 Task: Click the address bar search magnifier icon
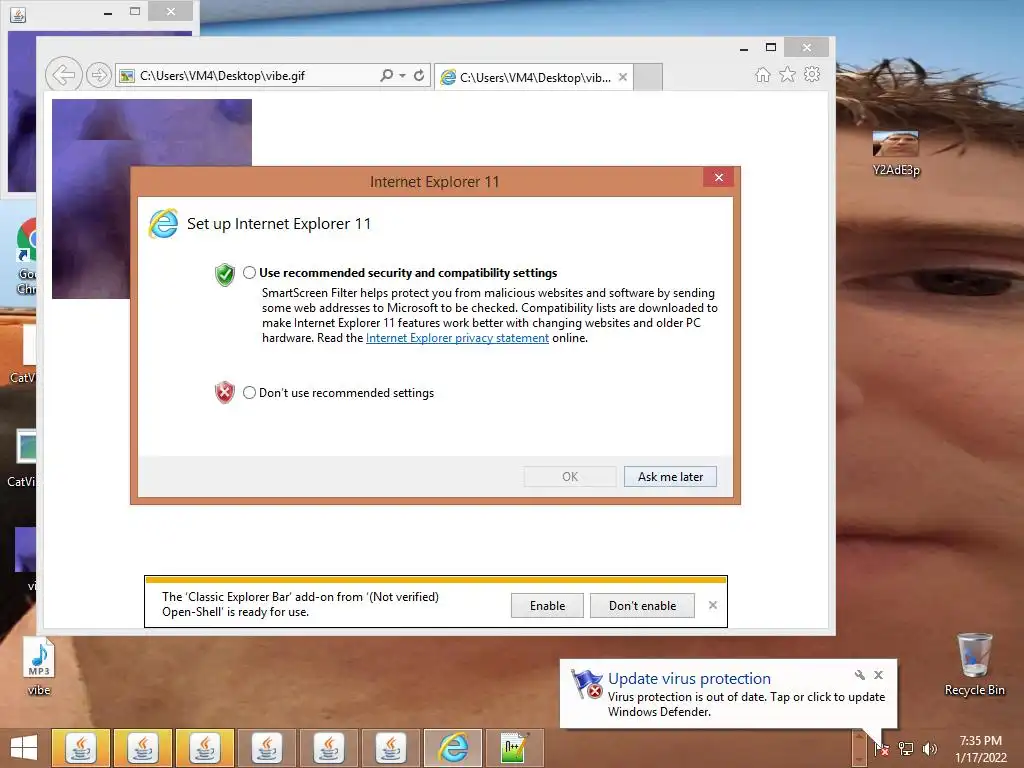point(387,75)
